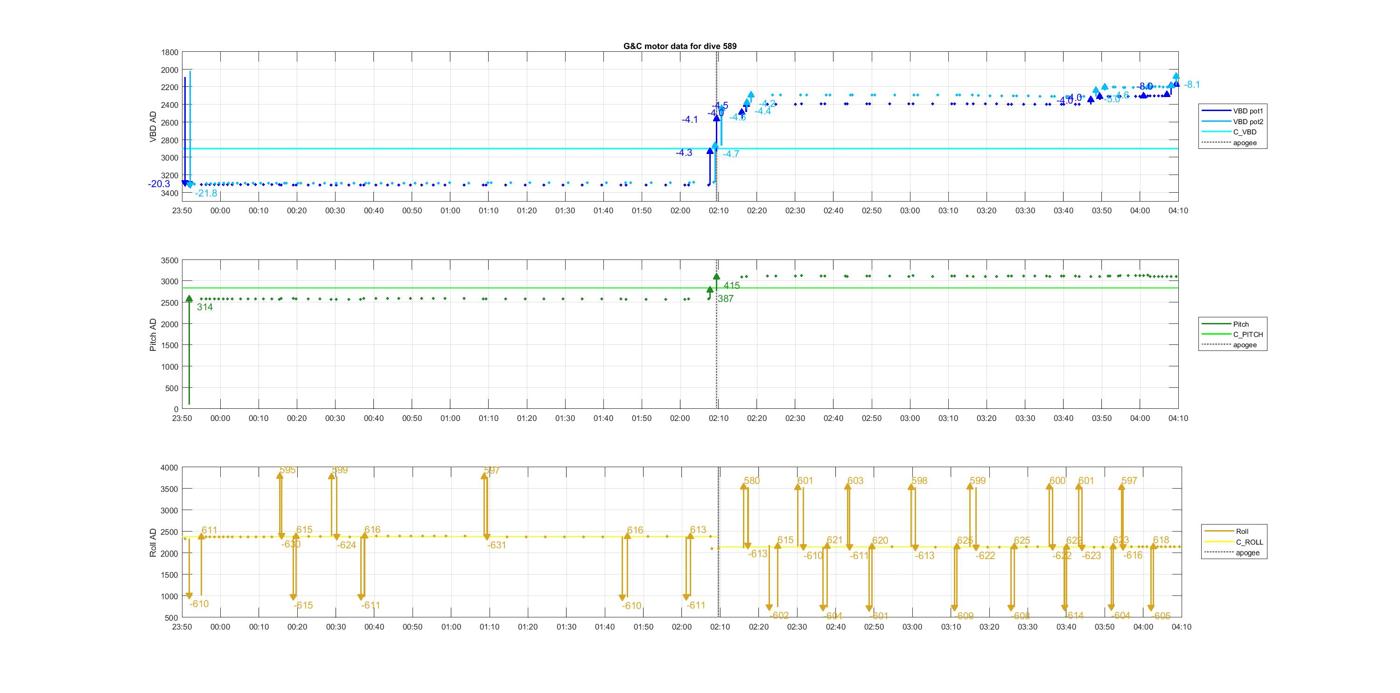Click the -4.1 label near apogee
This screenshot has width=1400, height=693.
tap(690, 120)
